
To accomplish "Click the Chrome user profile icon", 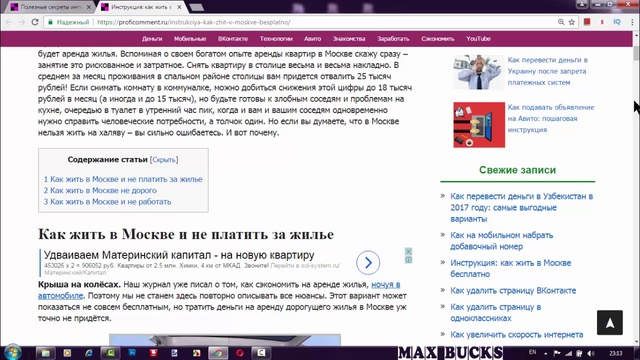I will (x=582, y=4).
